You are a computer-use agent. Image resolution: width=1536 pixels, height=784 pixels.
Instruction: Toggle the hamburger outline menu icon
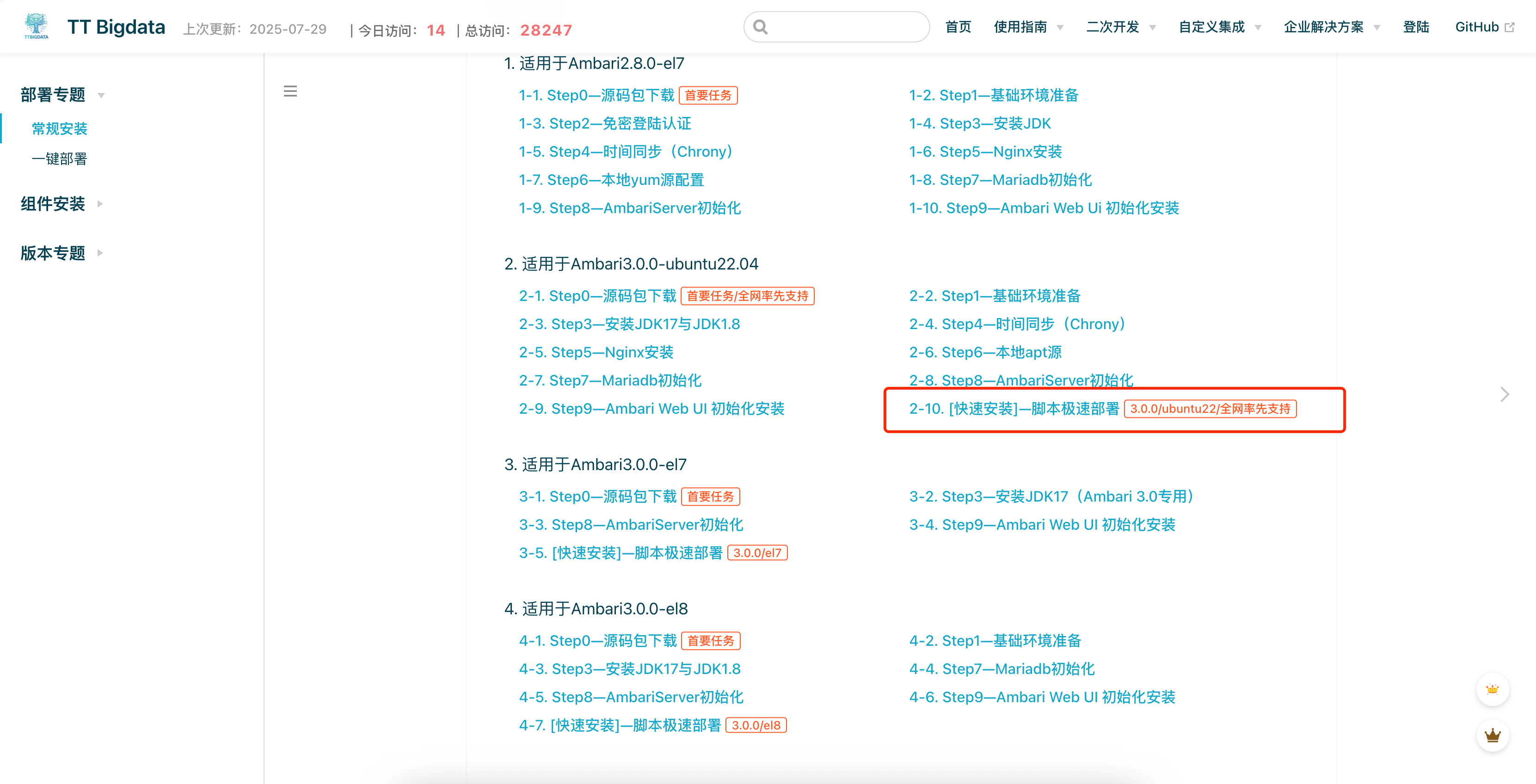290,91
